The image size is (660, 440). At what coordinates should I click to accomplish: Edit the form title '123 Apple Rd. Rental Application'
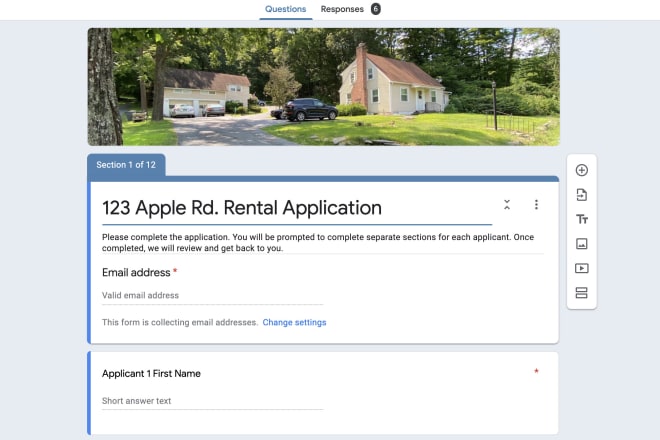[x=297, y=208]
